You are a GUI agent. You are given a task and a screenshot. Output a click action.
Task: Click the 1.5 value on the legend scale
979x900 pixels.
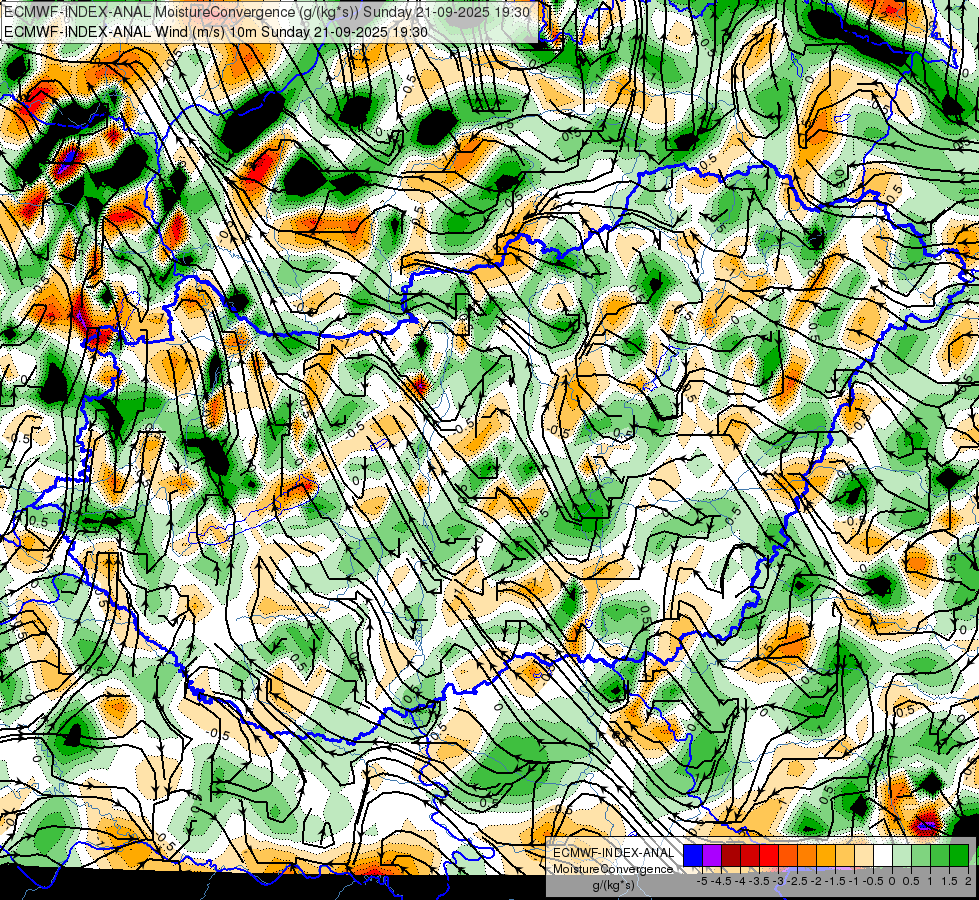tap(949, 881)
